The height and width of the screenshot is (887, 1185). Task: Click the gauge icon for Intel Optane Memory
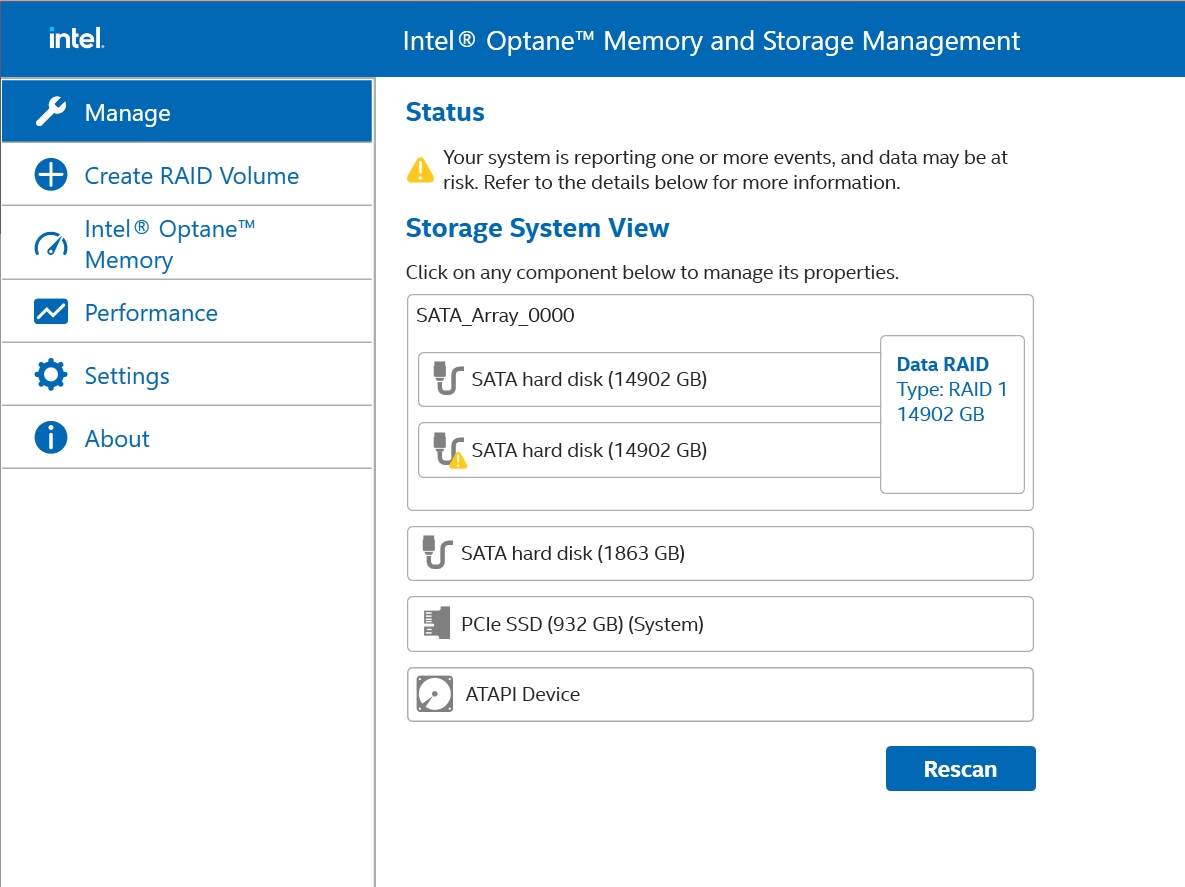51,244
